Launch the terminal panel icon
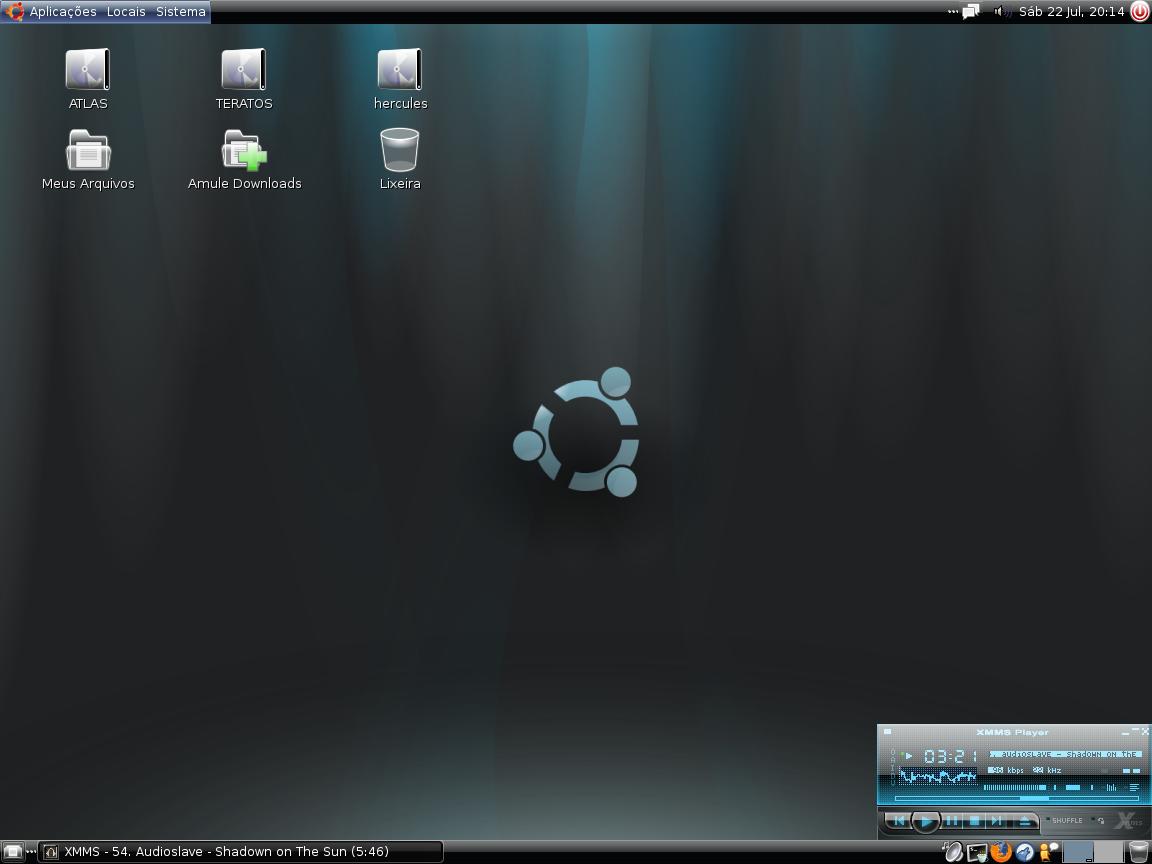 (x=977, y=852)
